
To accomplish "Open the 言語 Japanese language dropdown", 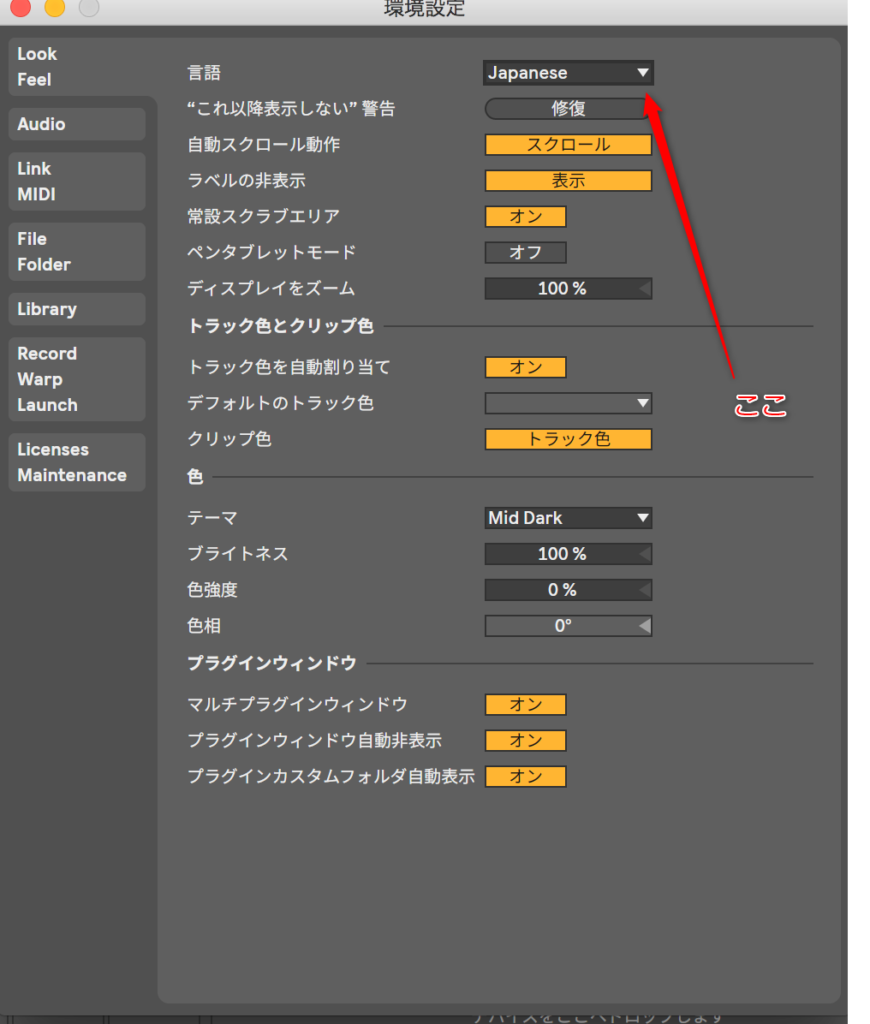I will click(x=568, y=73).
